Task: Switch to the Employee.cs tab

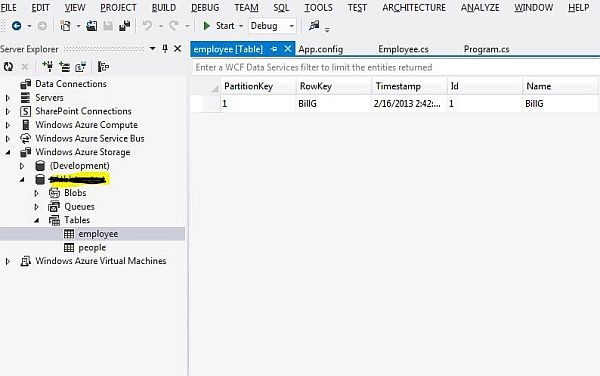Action: pyautogui.click(x=403, y=49)
